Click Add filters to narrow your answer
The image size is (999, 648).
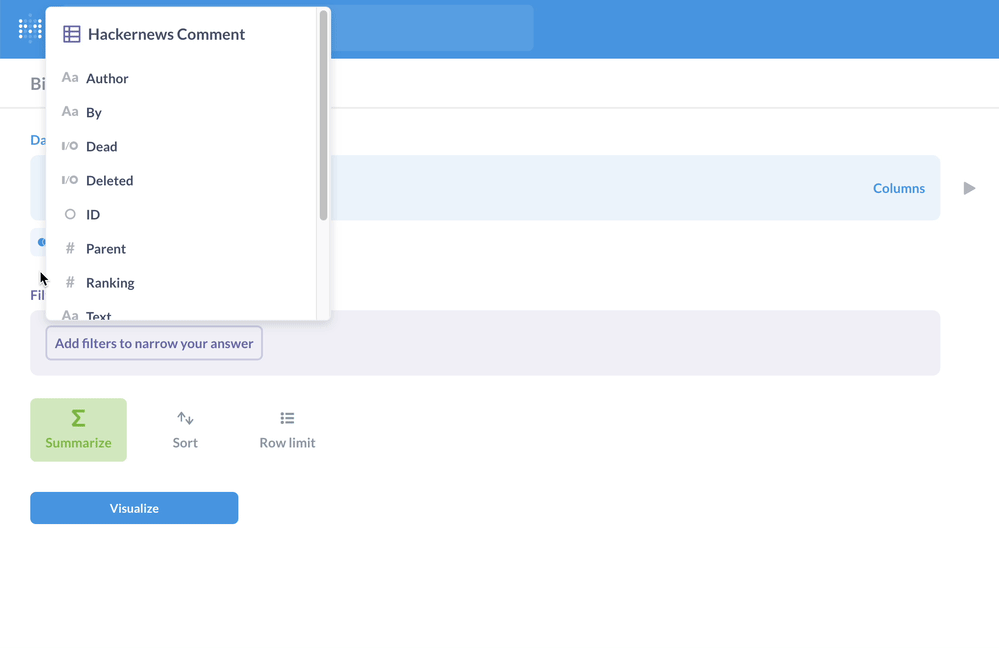click(153, 343)
